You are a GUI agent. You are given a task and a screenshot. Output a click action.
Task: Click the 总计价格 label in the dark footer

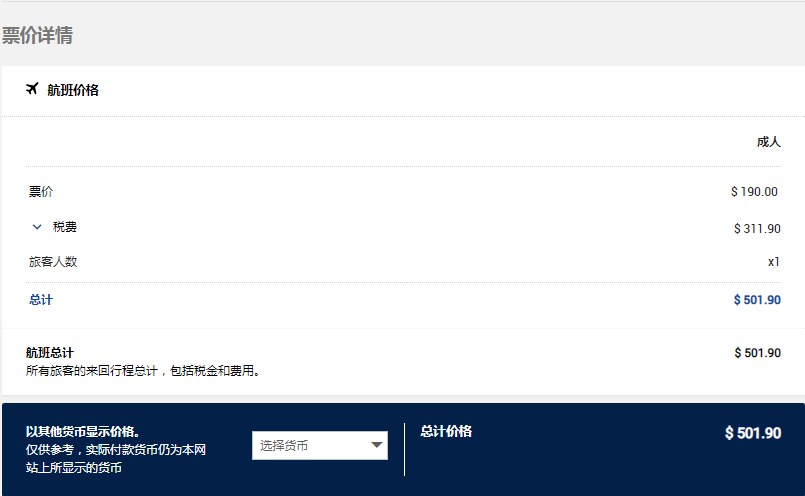point(446,431)
